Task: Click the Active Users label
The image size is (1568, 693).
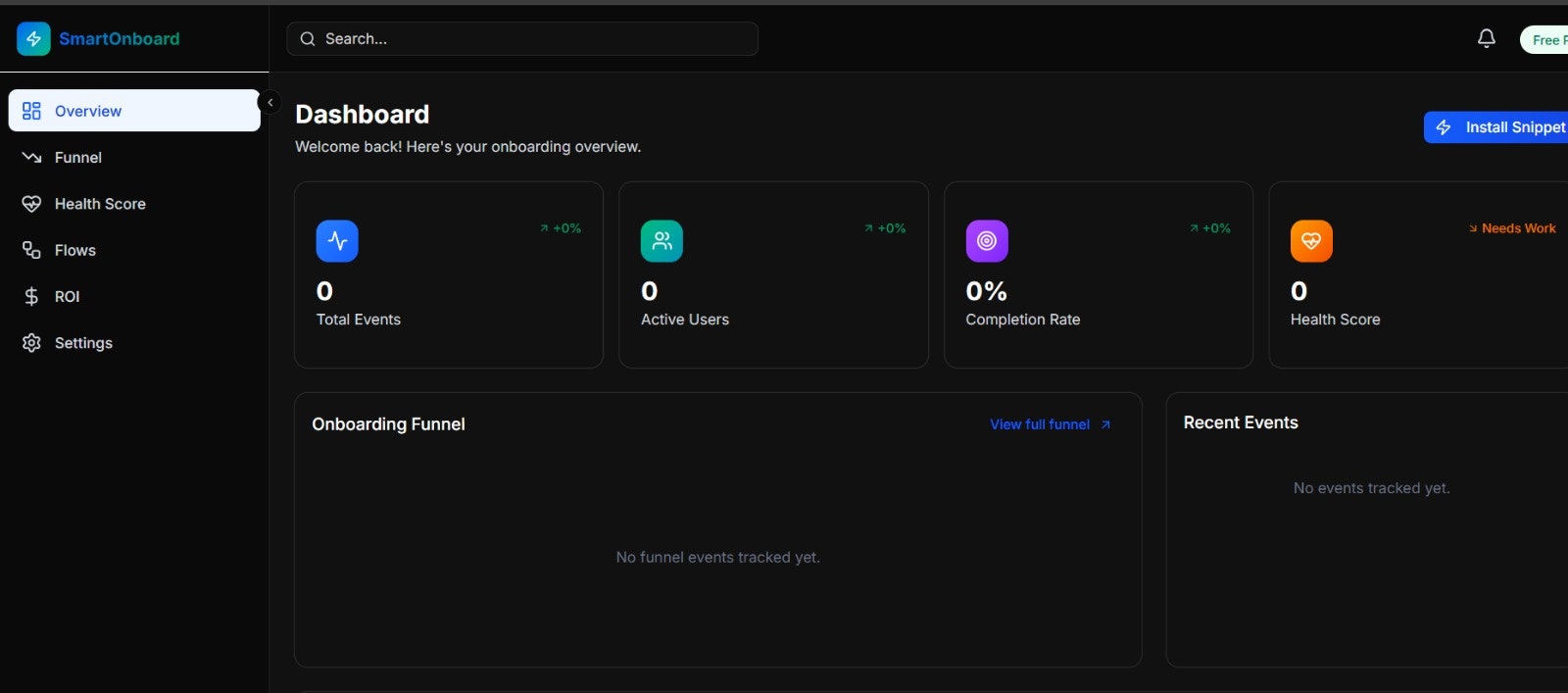Action: click(x=685, y=320)
